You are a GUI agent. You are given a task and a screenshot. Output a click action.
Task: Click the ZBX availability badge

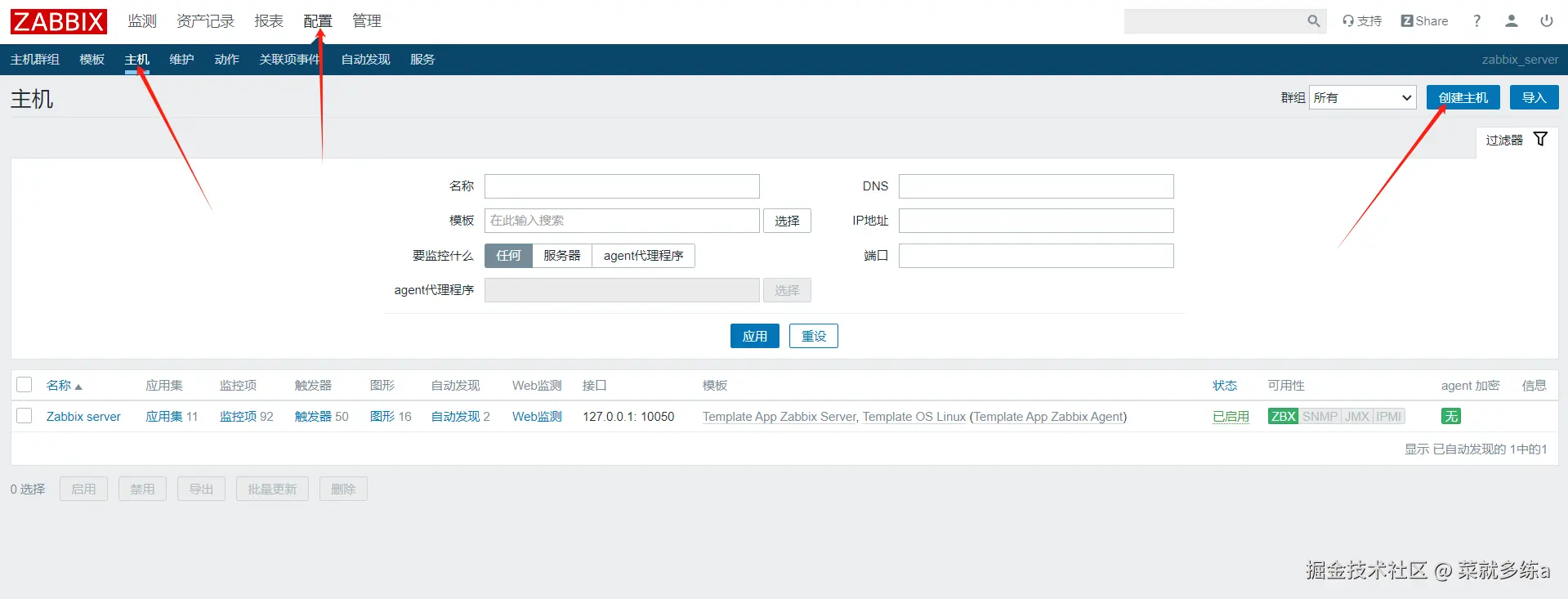coord(1284,417)
